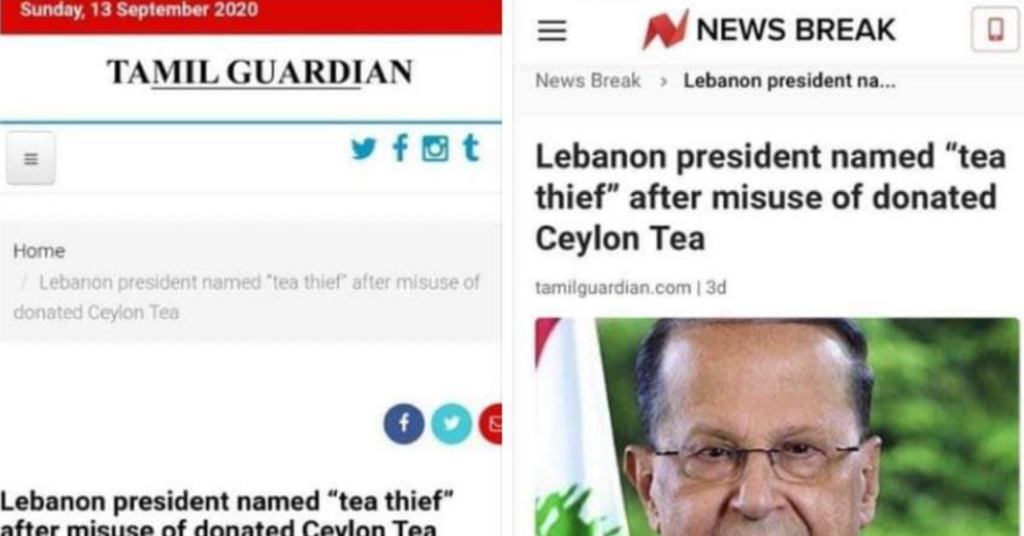Share article via red email button

[490, 424]
